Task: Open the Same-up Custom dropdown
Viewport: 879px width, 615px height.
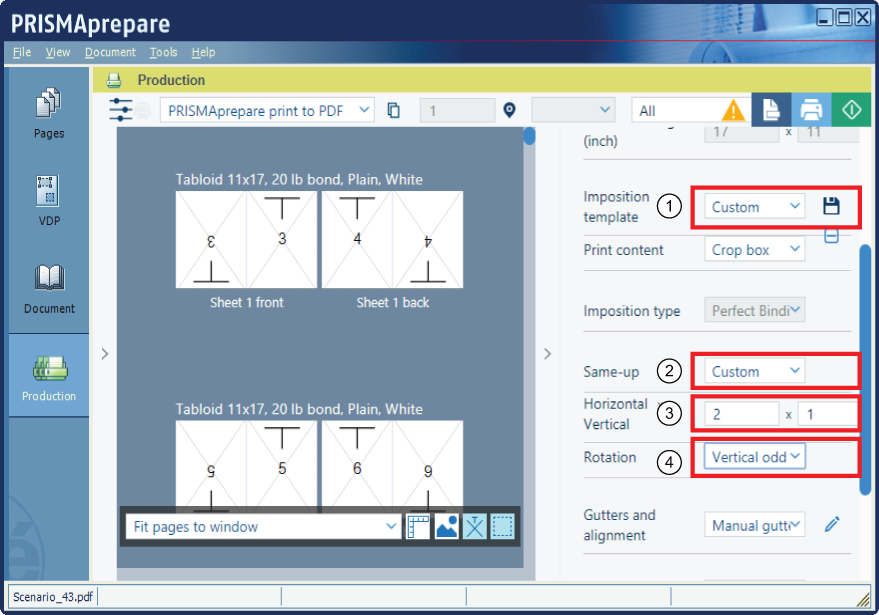Action: point(755,371)
